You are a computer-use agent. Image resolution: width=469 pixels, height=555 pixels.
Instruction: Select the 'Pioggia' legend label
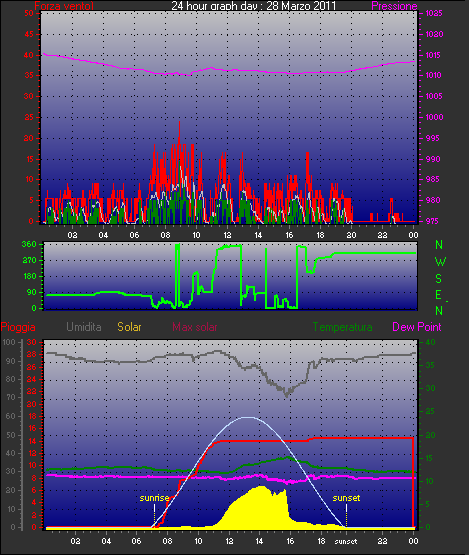18,327
